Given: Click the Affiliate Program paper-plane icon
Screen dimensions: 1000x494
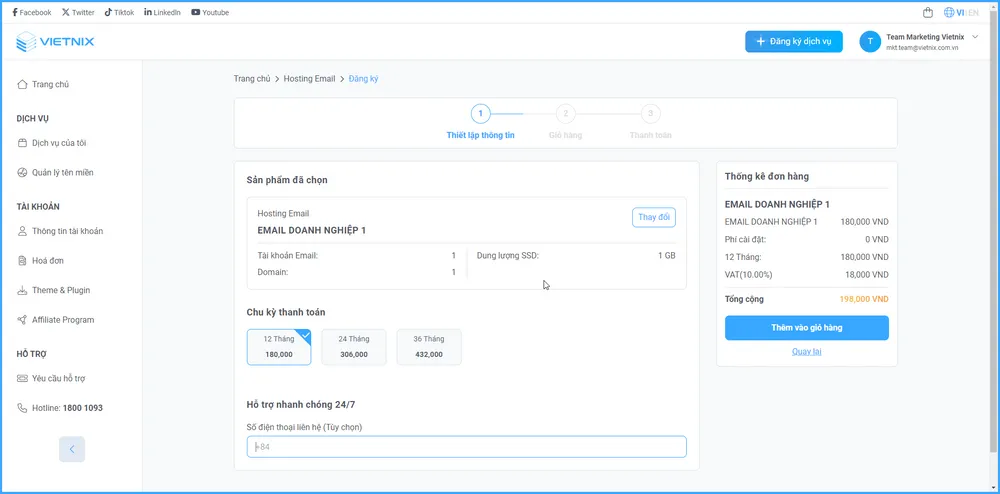Looking at the screenshot, I should pyautogui.click(x=22, y=320).
